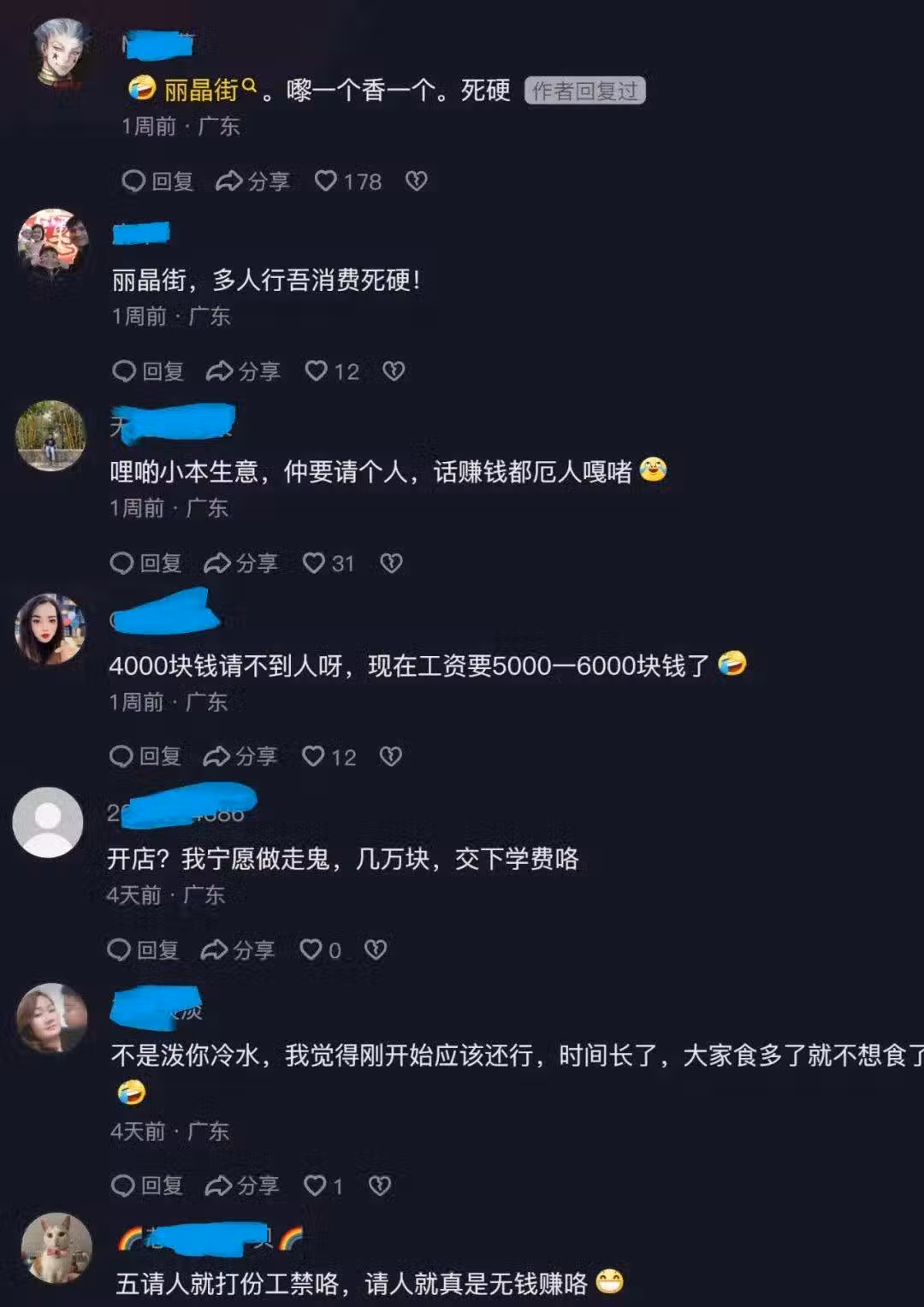Like the 不是泼你冷水 comment with 1 like
Screen dimensions: 924x1307
click(x=324, y=1186)
